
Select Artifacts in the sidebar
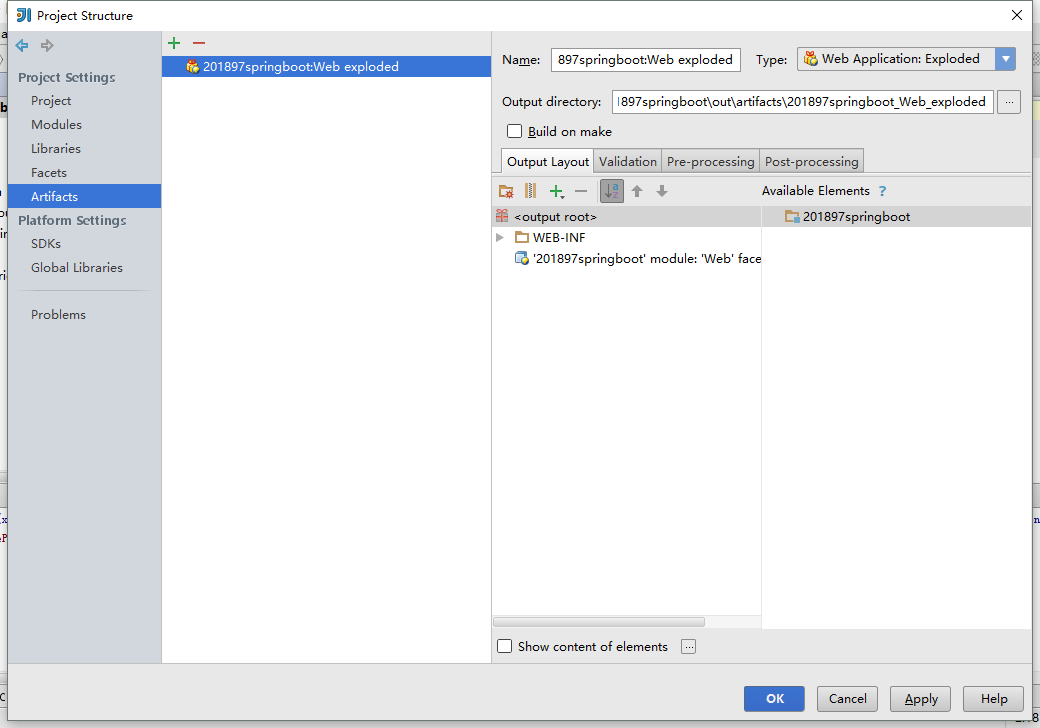(84, 196)
